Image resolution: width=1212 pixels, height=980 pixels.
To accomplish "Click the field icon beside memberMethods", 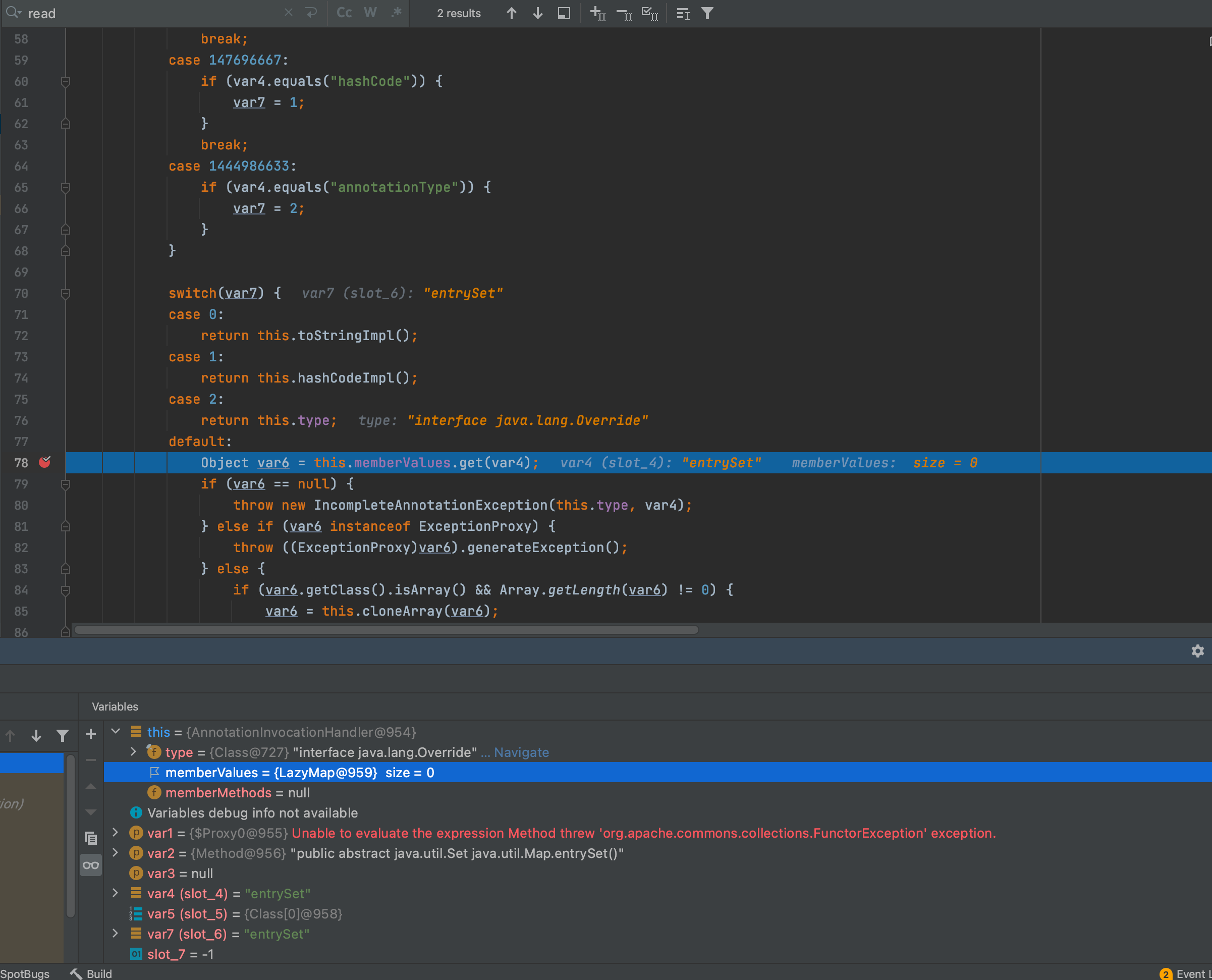I will click(x=153, y=793).
